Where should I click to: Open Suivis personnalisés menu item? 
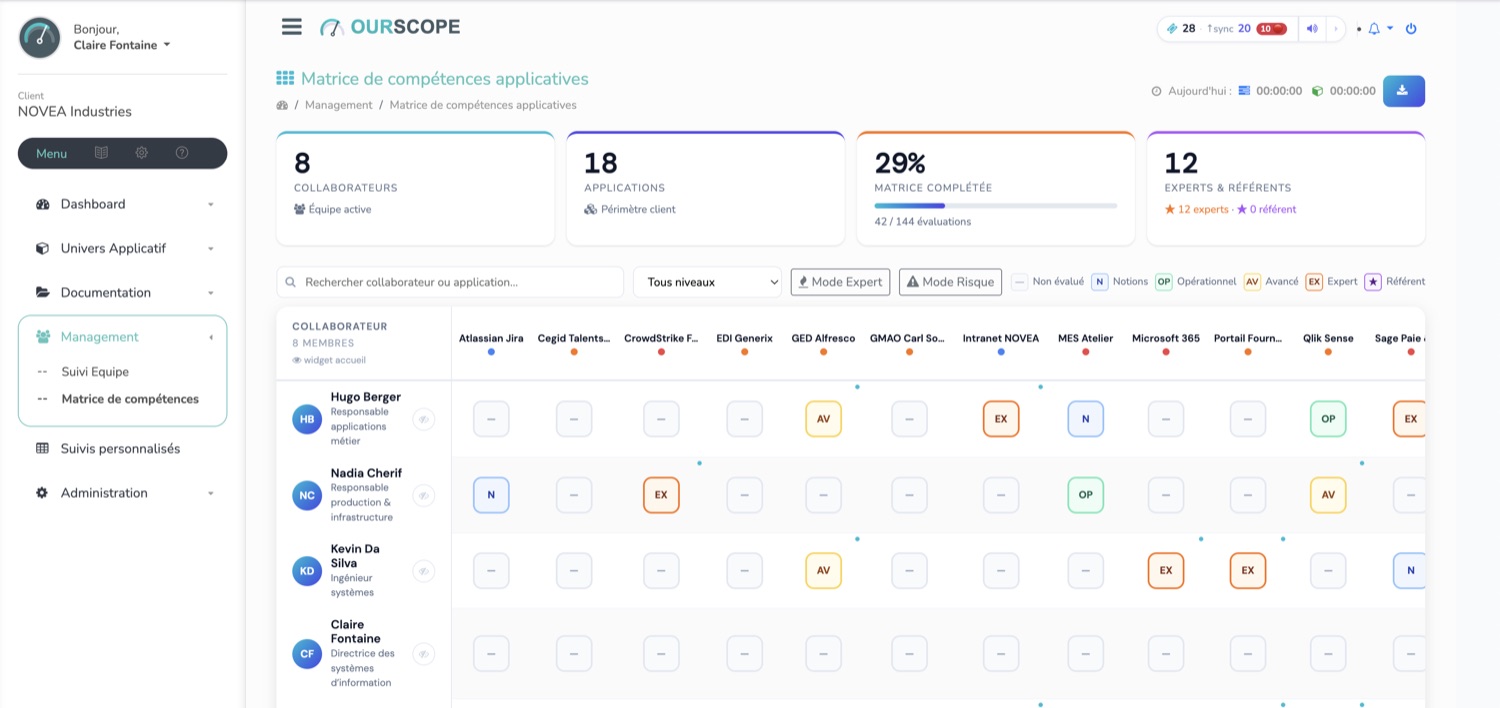point(122,448)
